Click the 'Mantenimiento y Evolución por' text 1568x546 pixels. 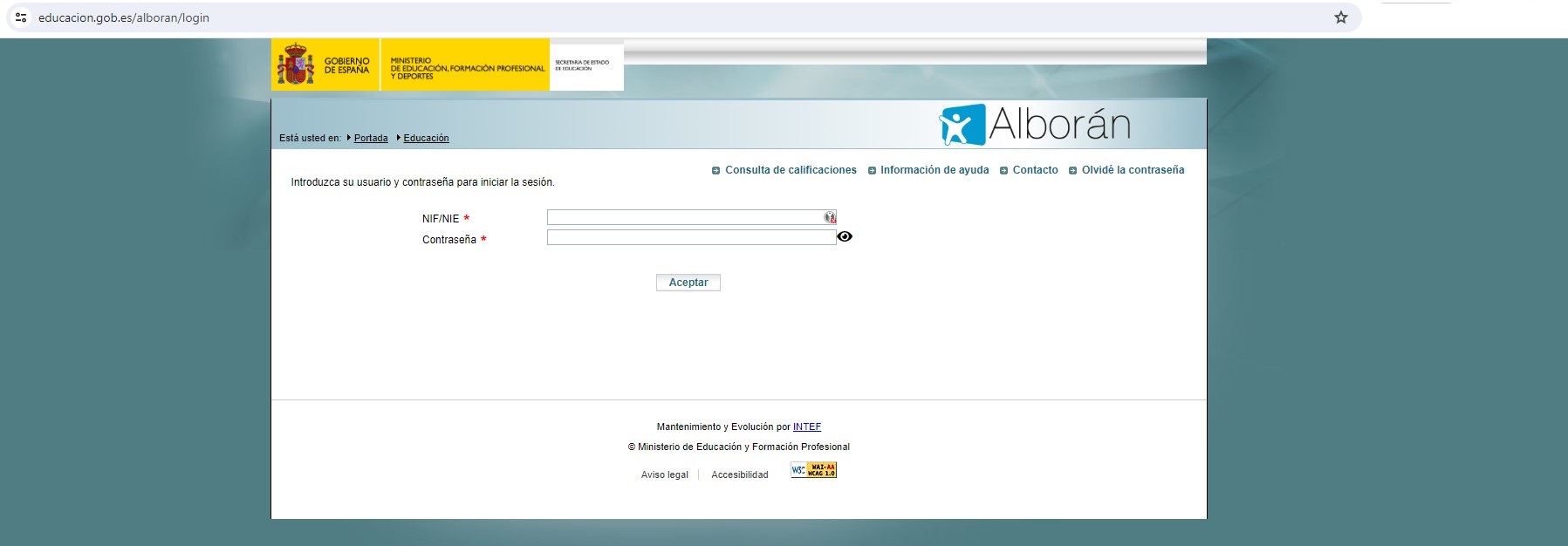723,427
